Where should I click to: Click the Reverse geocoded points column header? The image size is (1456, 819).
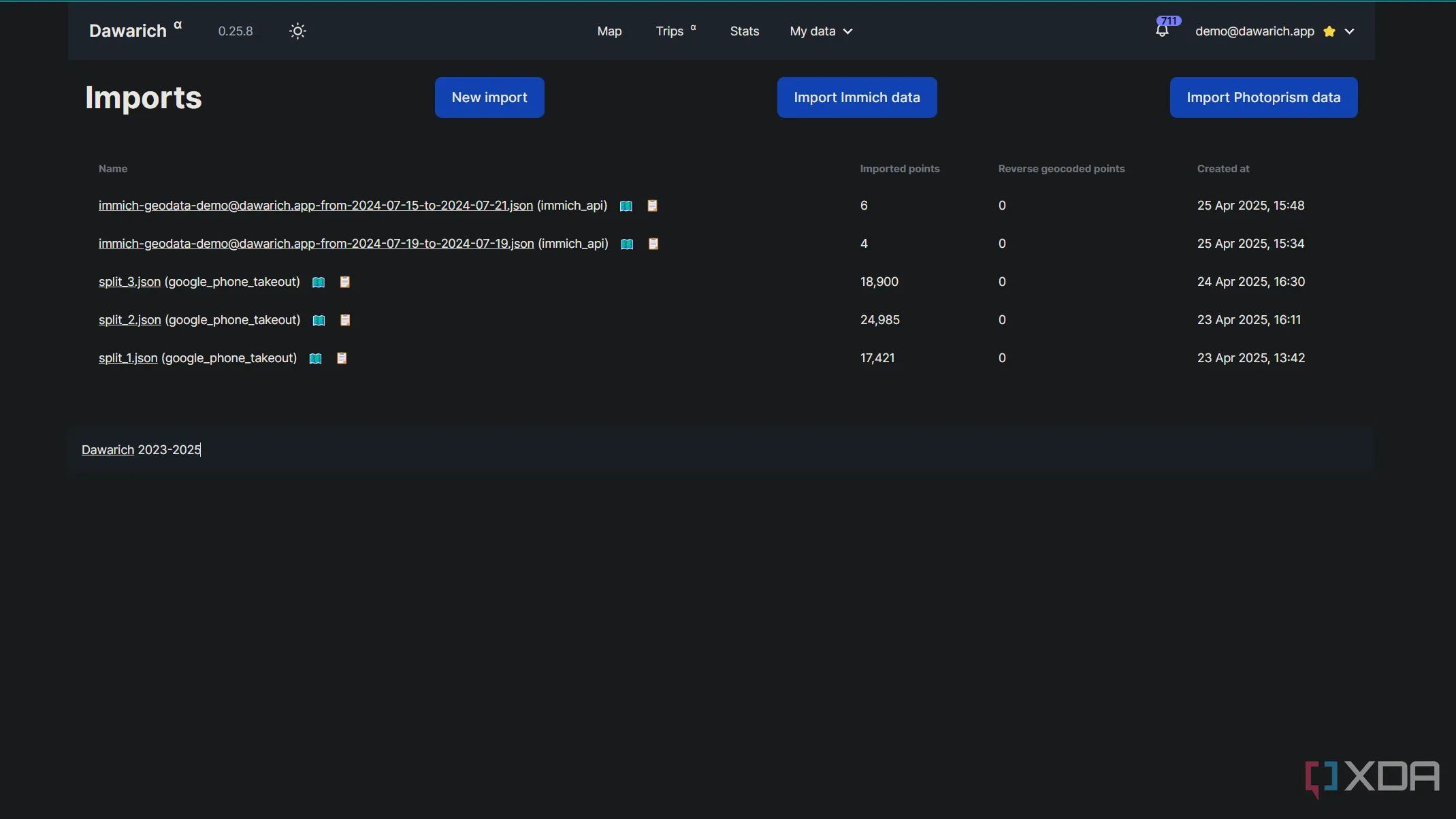point(1061,169)
